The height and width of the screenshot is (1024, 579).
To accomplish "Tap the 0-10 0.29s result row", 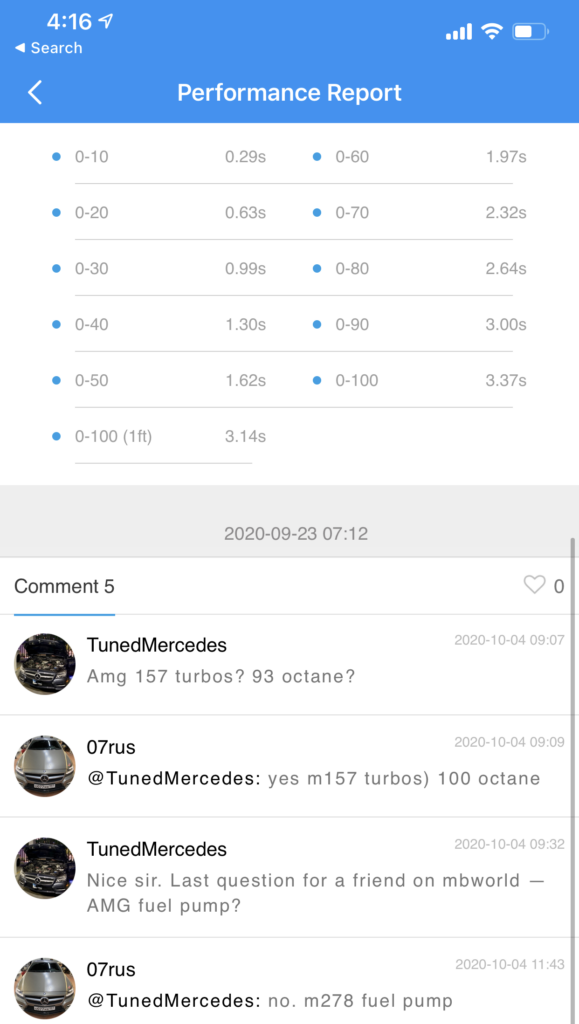I will tap(160, 157).
